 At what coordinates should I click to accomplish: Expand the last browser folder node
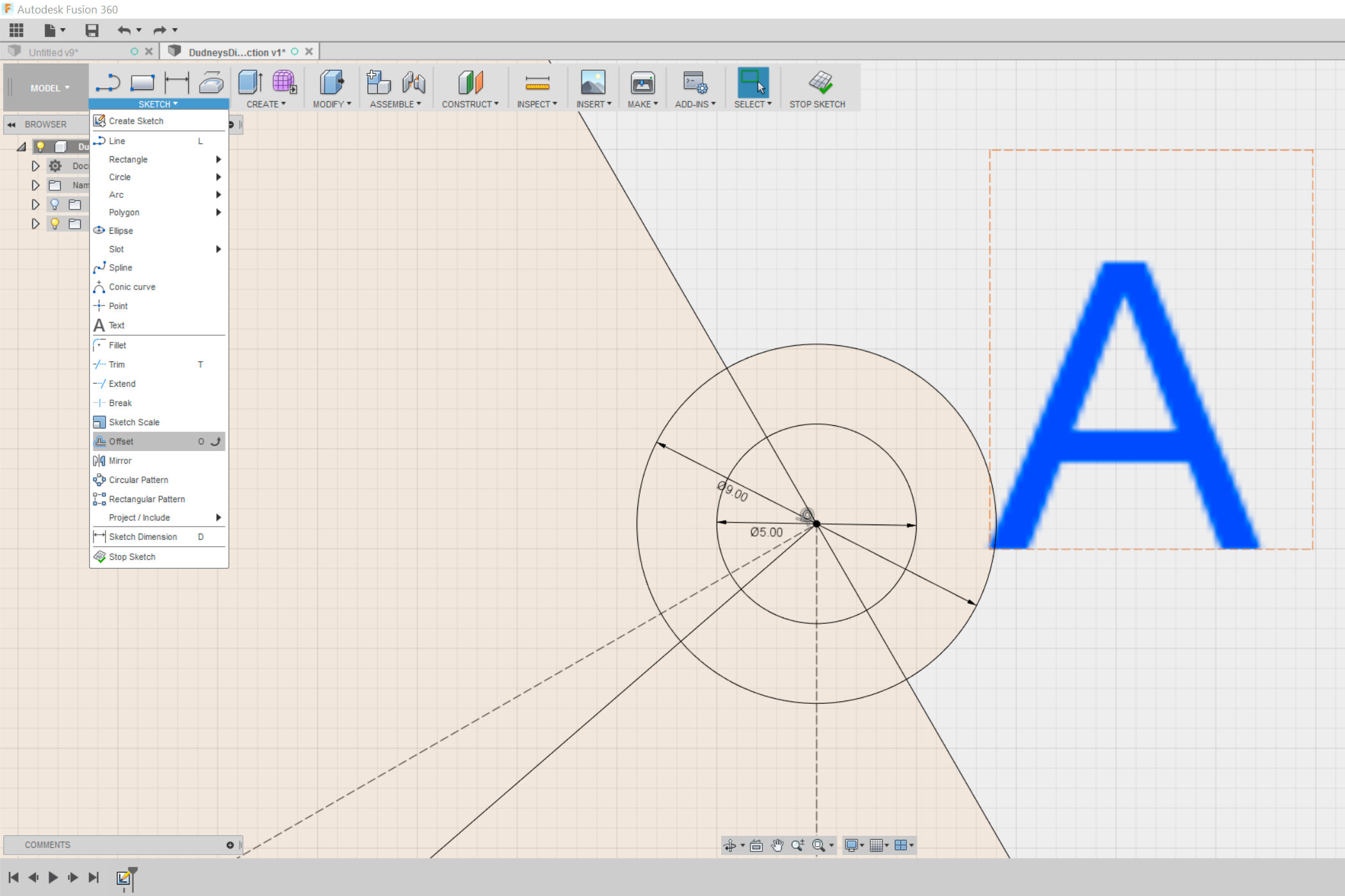(x=35, y=224)
